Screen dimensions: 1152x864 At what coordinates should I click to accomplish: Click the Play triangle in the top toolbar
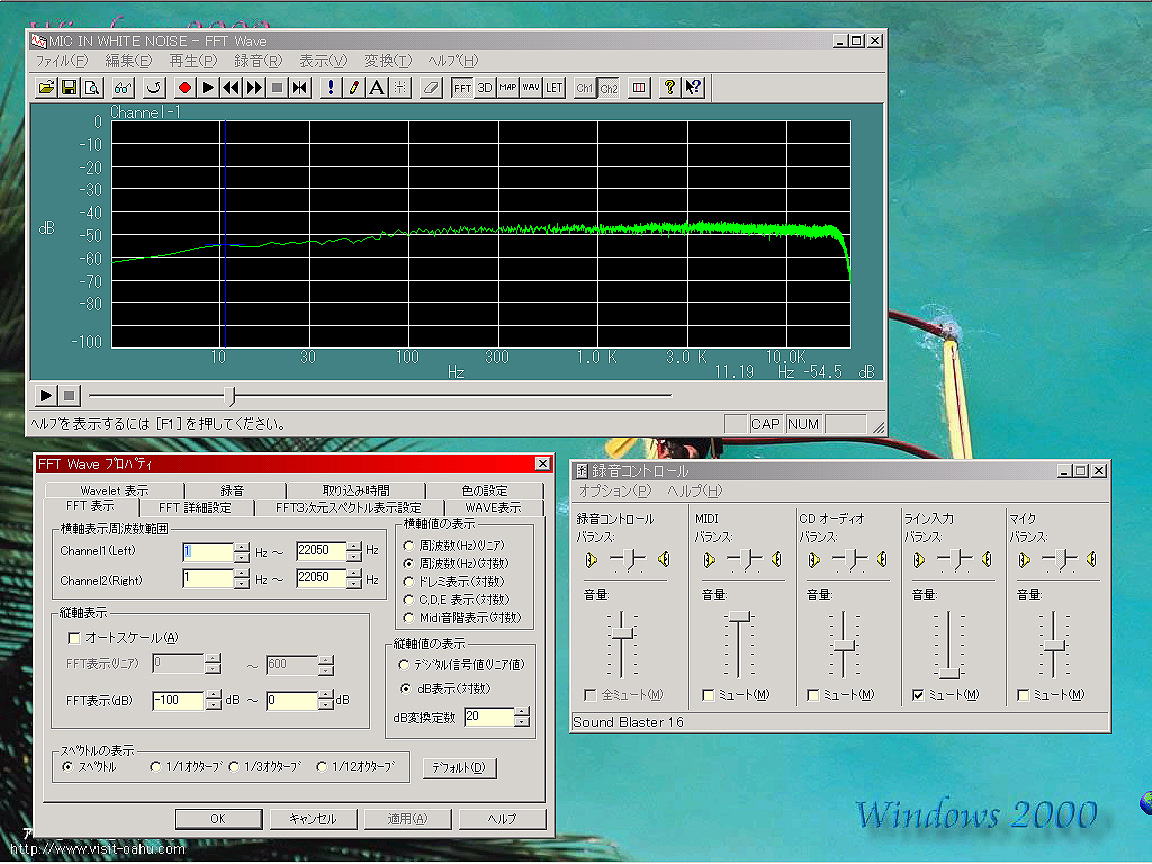click(x=208, y=88)
